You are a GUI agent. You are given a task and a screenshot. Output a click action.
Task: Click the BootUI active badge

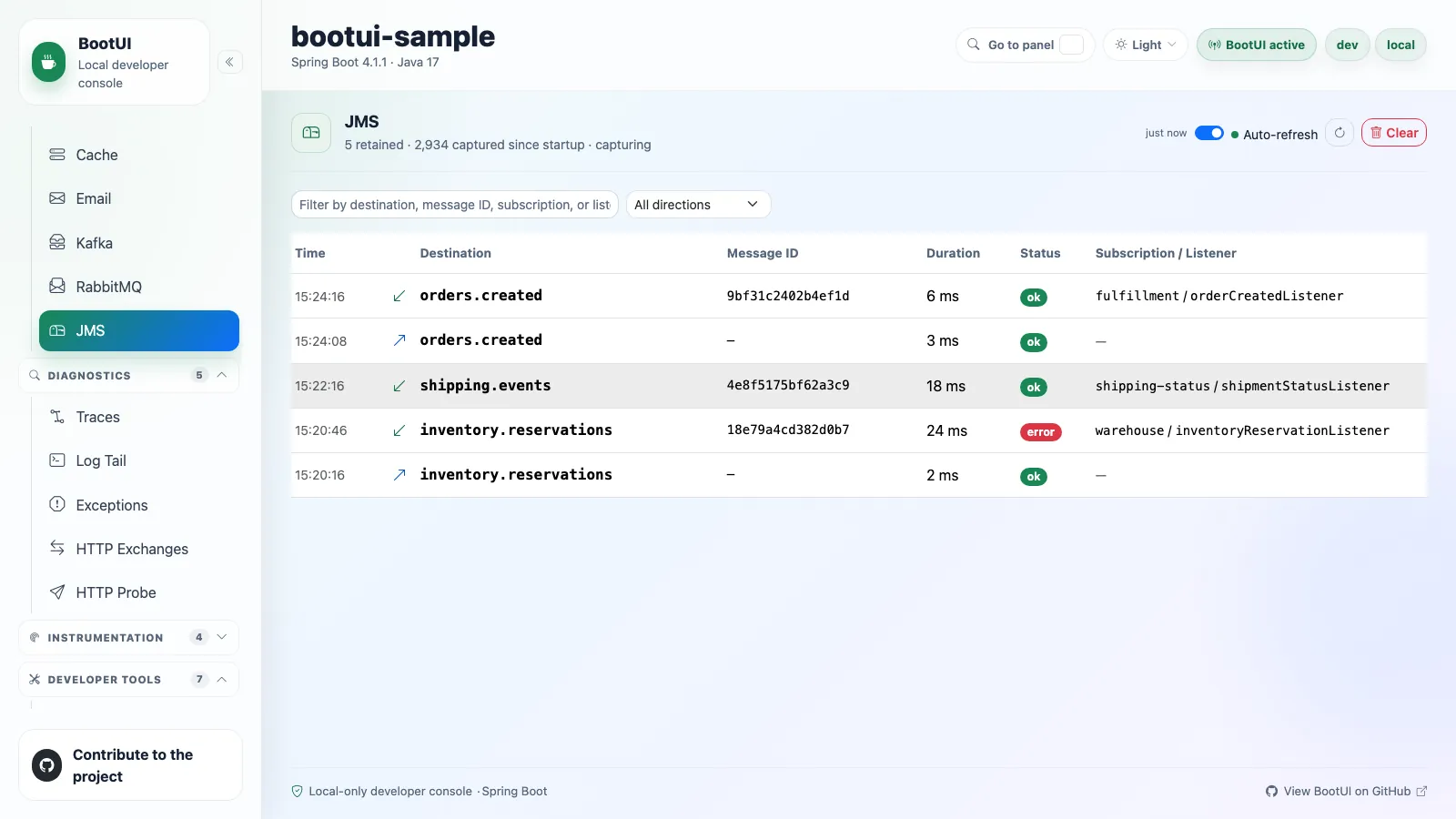(x=1256, y=45)
